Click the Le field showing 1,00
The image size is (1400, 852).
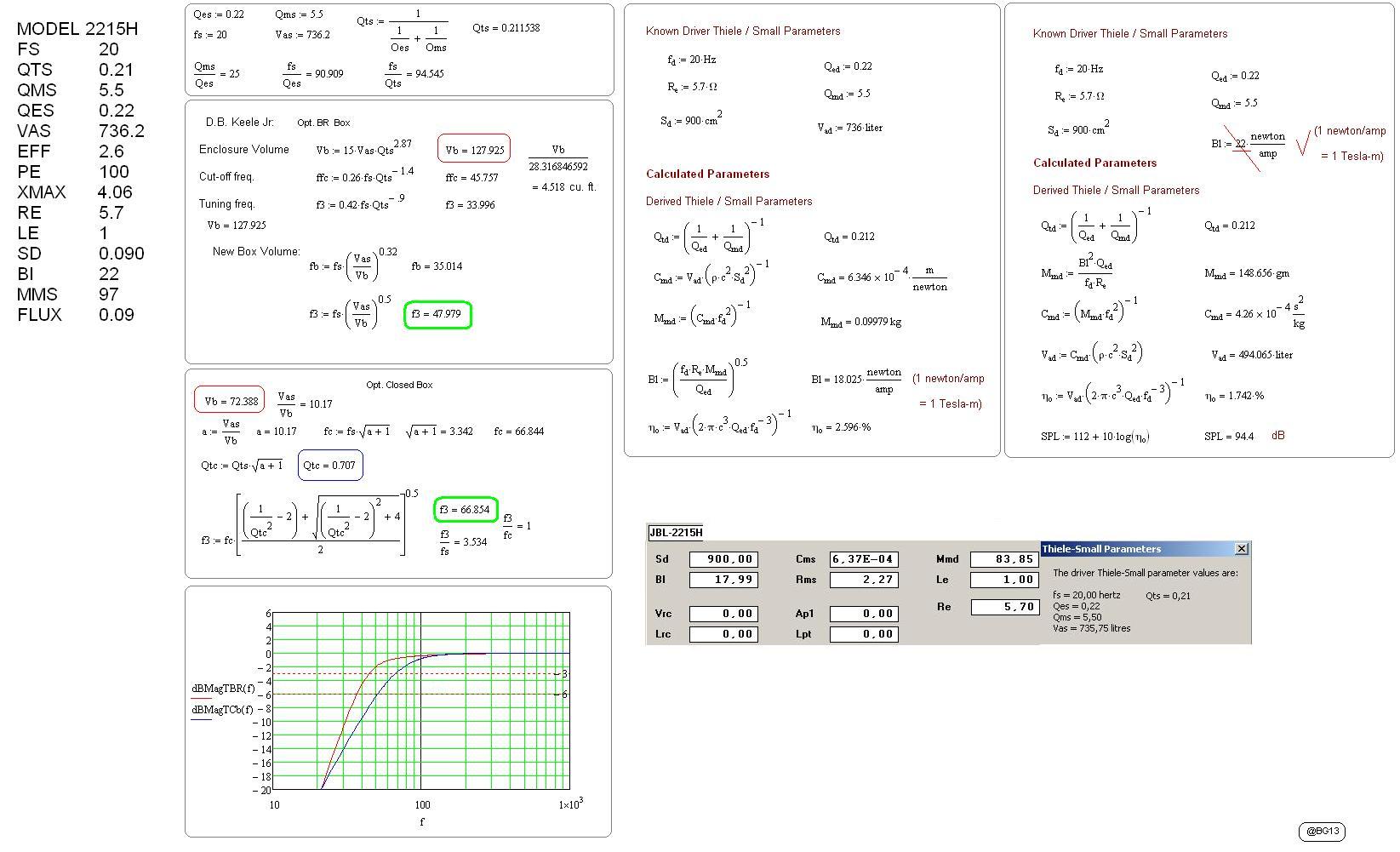pos(1004,580)
